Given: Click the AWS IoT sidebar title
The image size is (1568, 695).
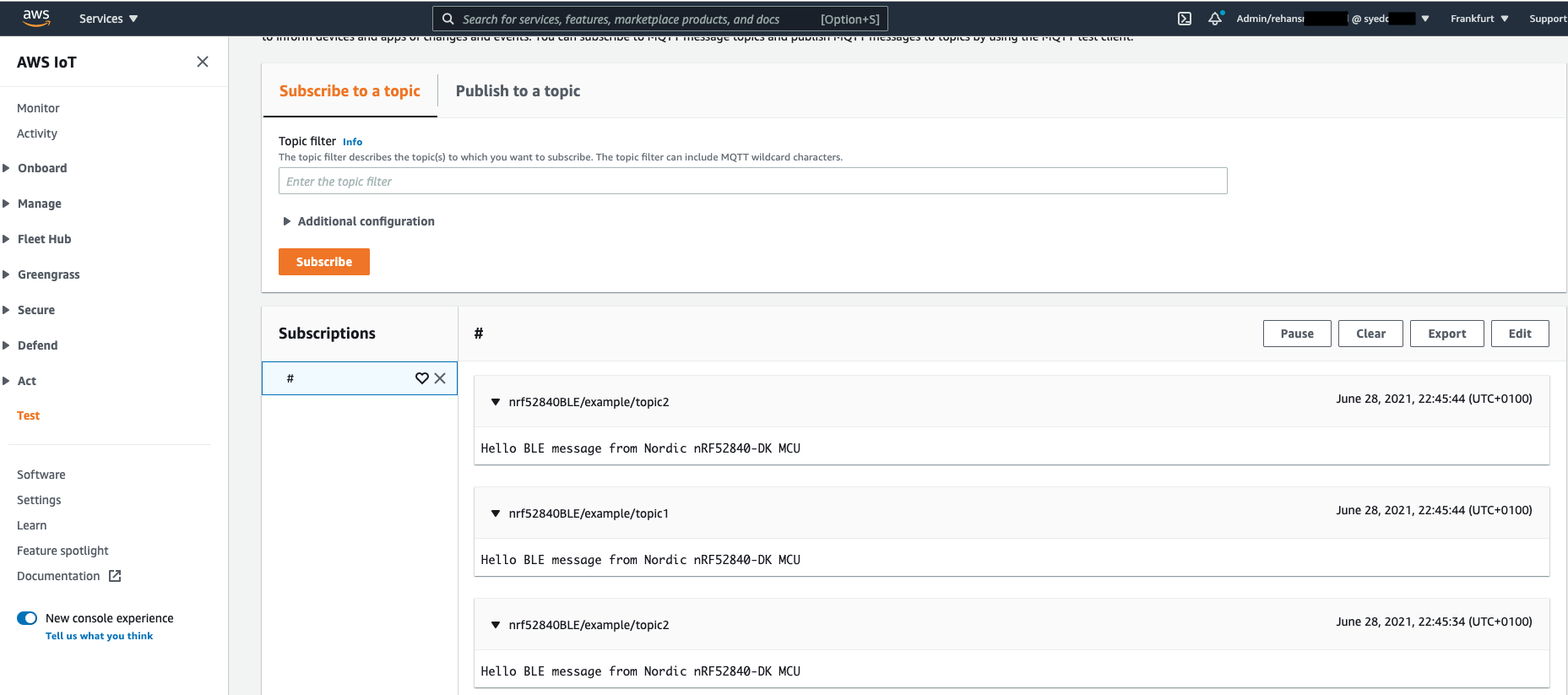Looking at the screenshot, I should (46, 62).
